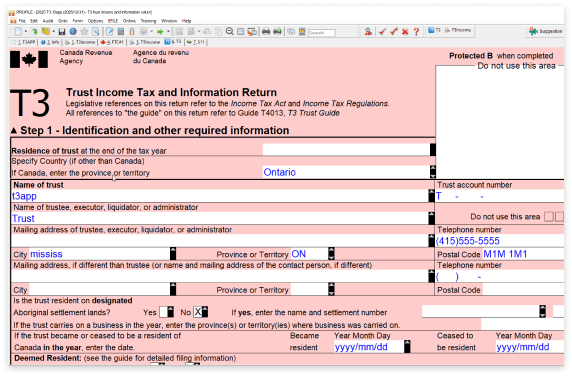Click the telephone number (415)555-5555 field

pyautogui.click(x=500, y=241)
